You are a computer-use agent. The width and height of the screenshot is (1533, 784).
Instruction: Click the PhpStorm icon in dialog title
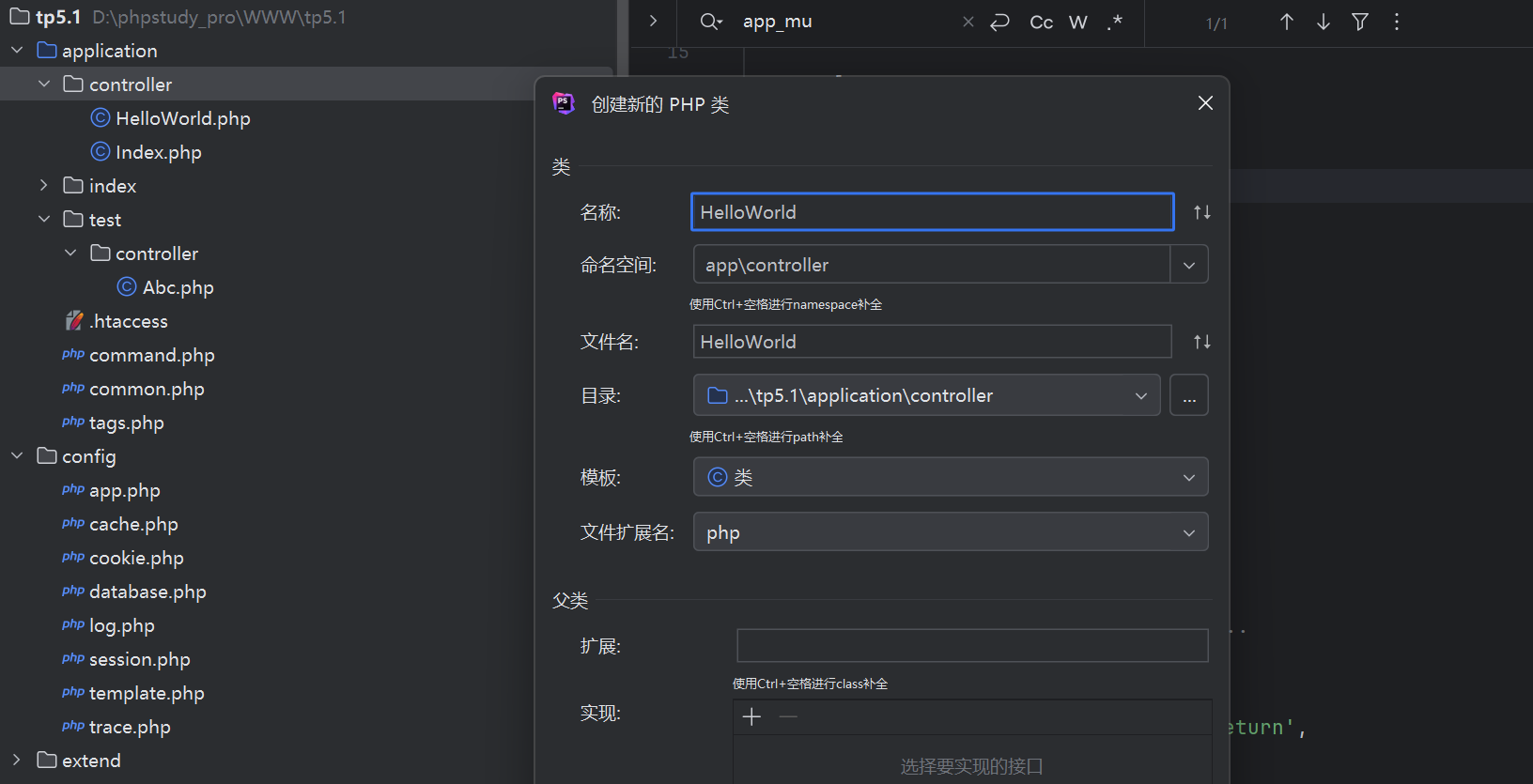point(564,103)
